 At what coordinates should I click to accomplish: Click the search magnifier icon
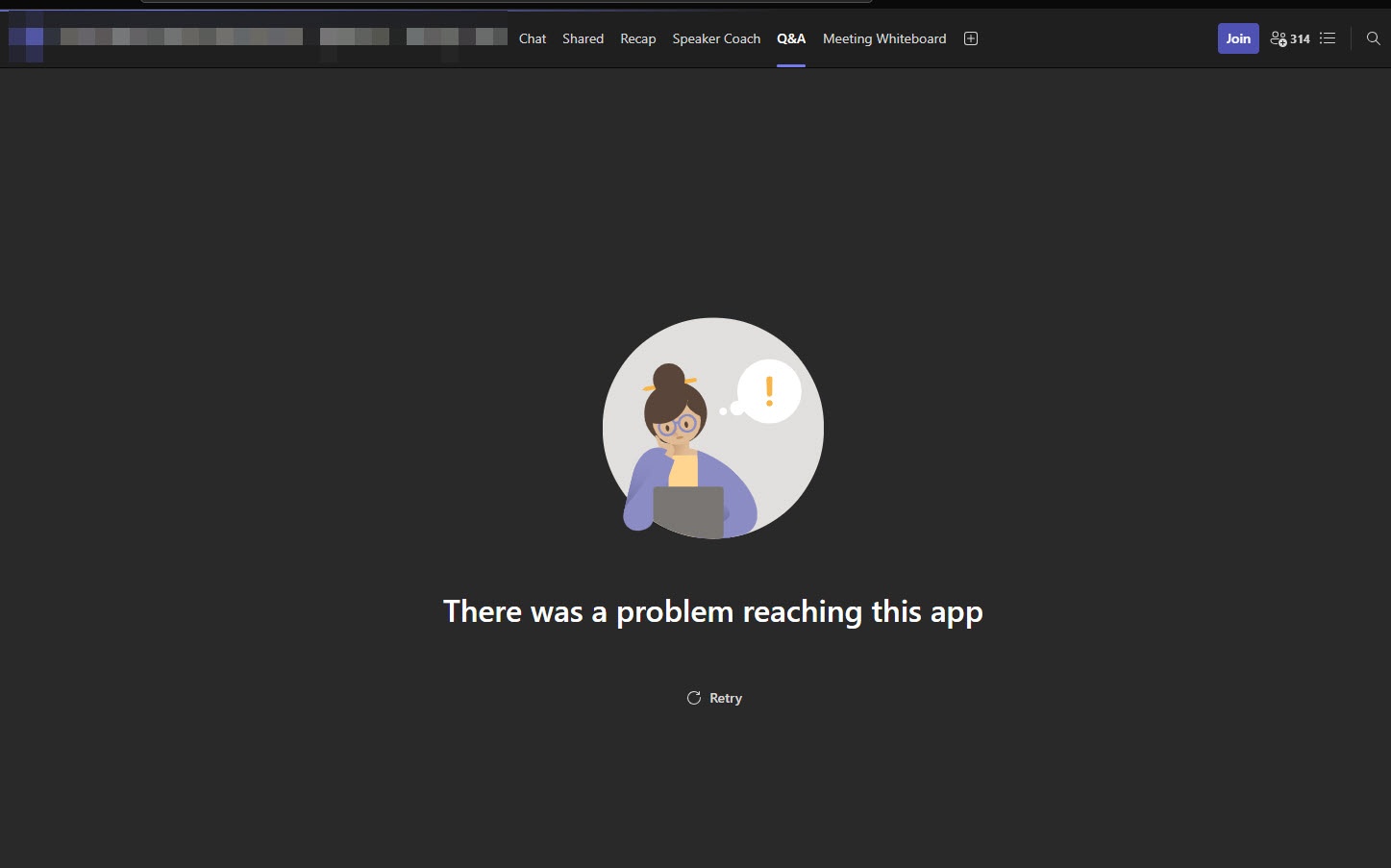[1373, 38]
